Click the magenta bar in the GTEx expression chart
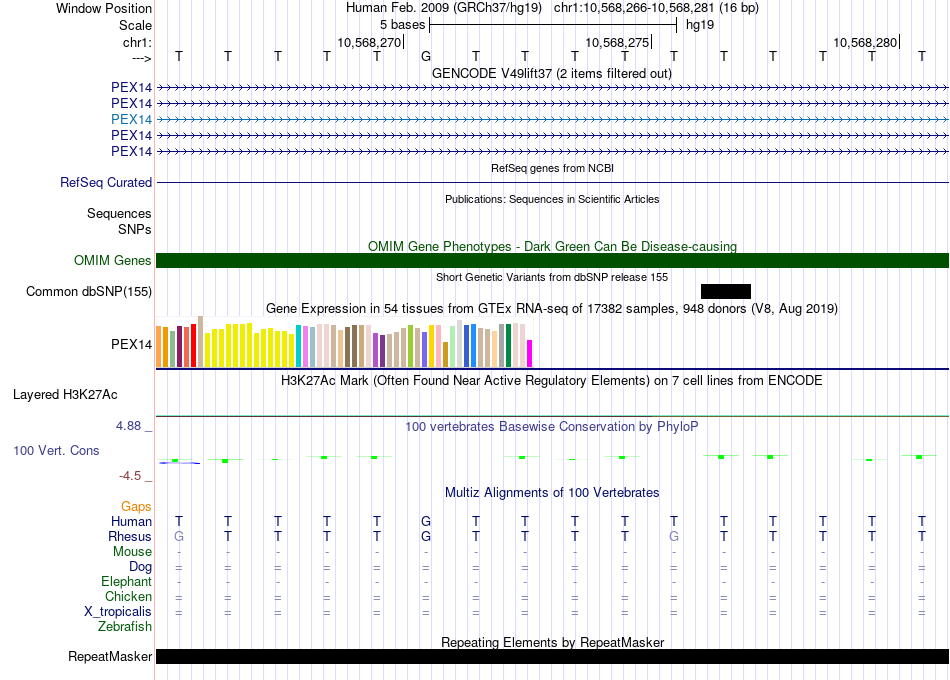 (530, 353)
